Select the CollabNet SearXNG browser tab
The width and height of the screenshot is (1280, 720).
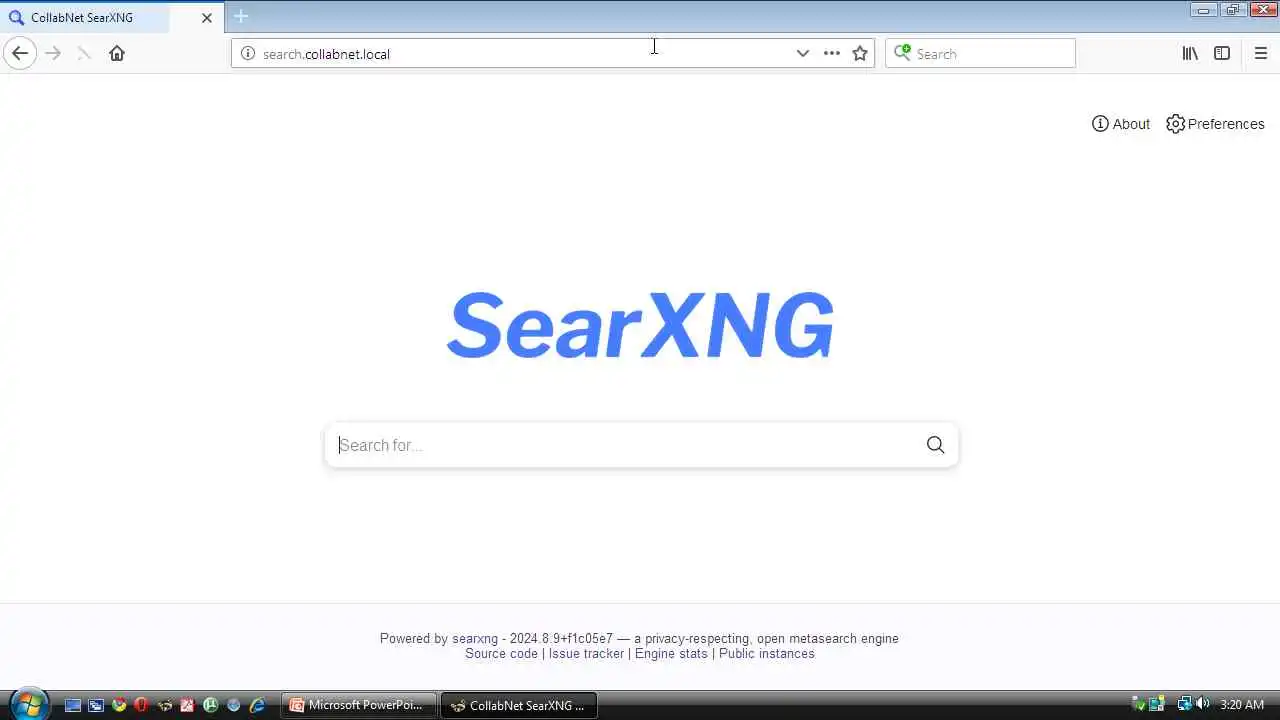pyautogui.click(x=112, y=17)
